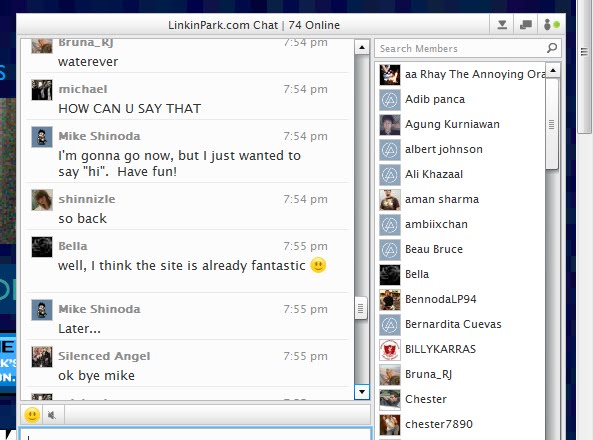Grab the chat scrollbar thumb
Screen dimensions: 593x440
[x=361, y=308]
